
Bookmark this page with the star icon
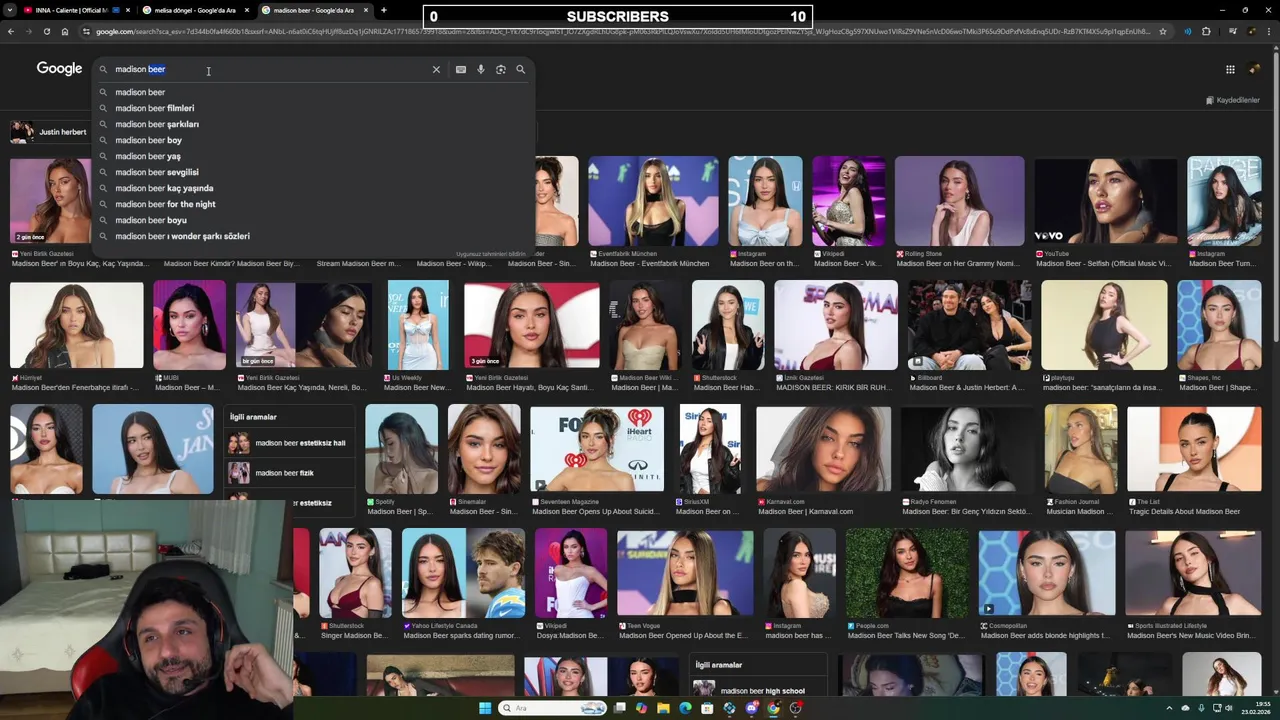1163,31
